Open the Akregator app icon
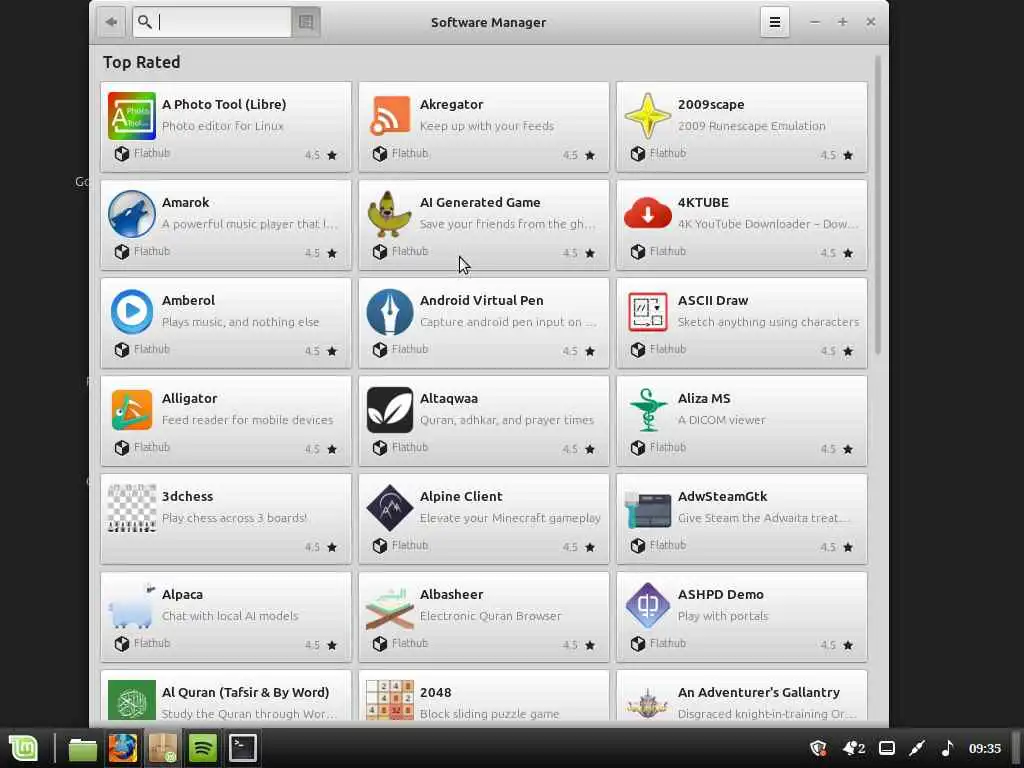This screenshot has height=768, width=1024. pos(390,116)
